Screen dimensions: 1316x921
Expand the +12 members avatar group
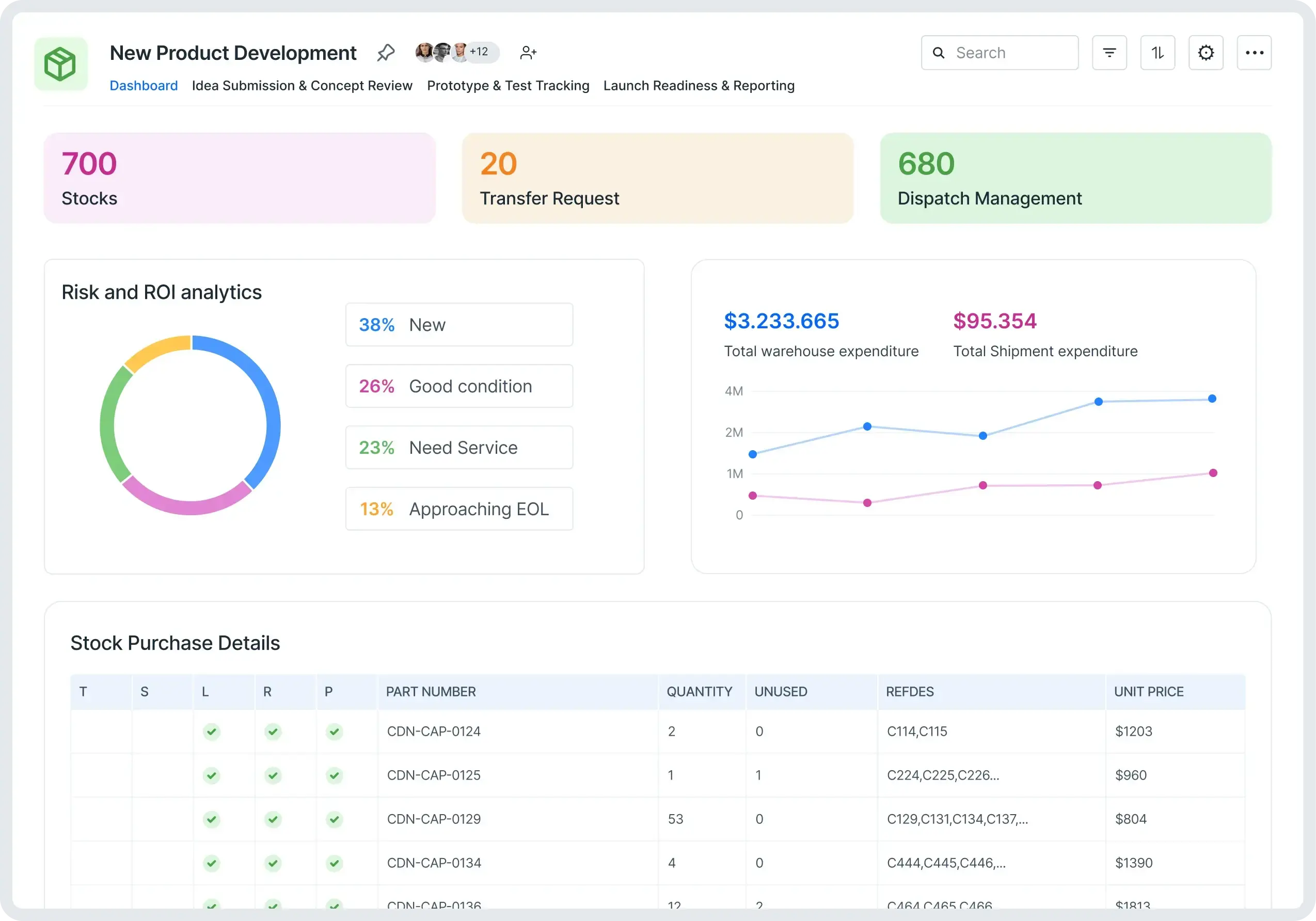[x=479, y=52]
